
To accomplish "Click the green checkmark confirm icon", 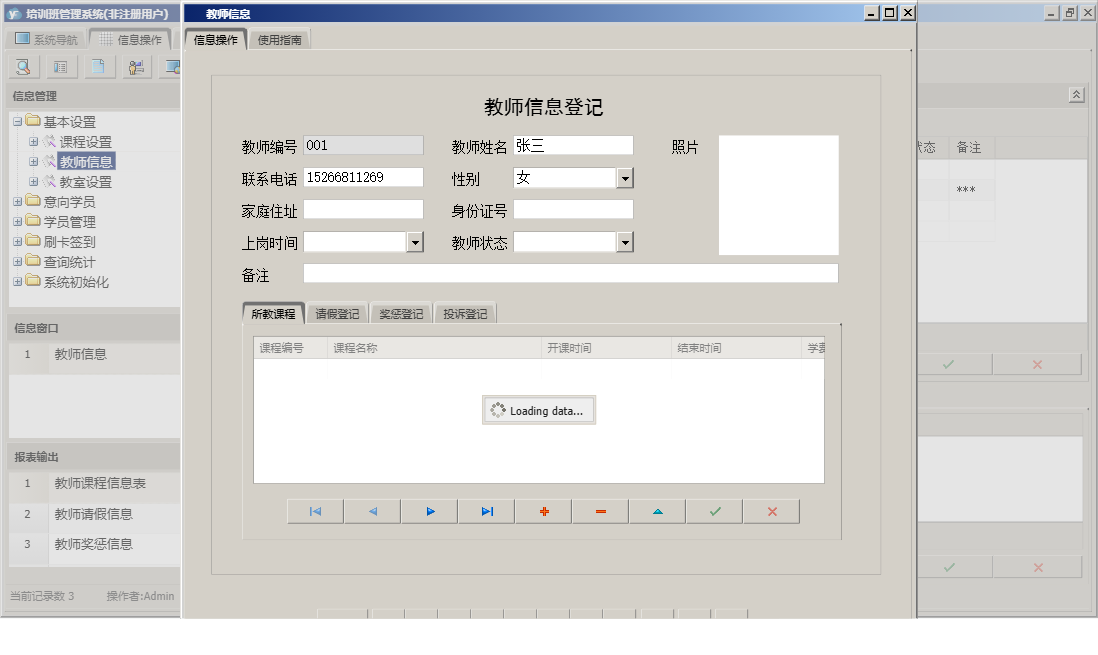I will coord(714,511).
